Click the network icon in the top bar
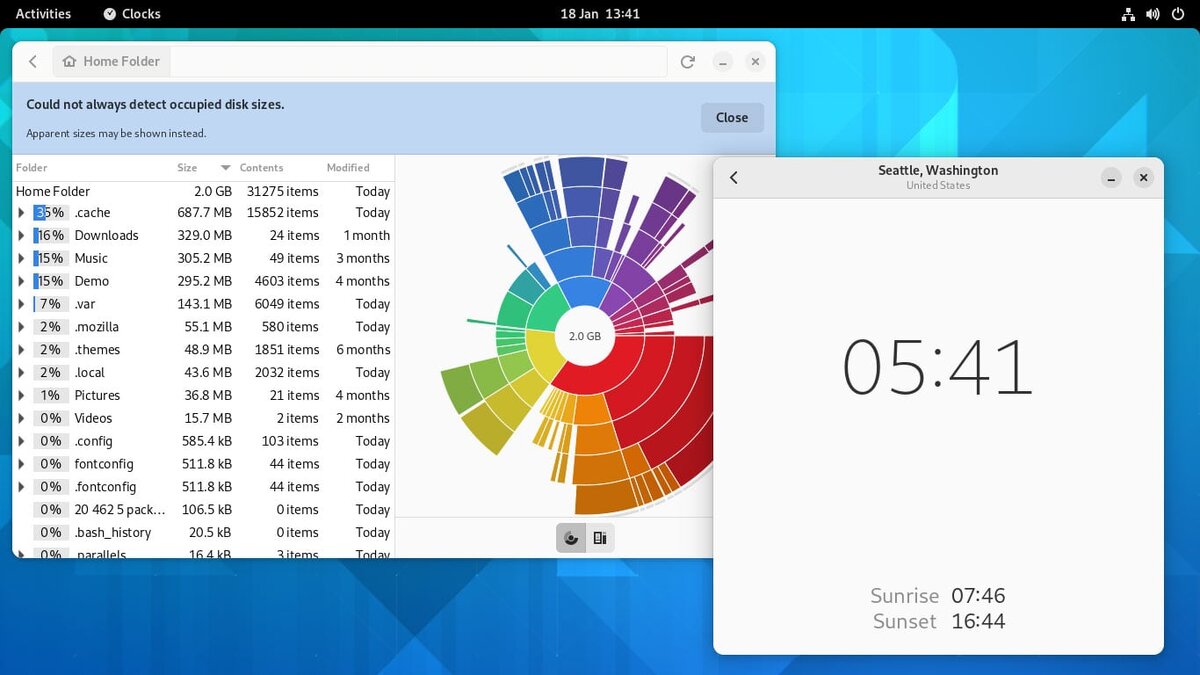This screenshot has height=675, width=1200. point(1128,14)
